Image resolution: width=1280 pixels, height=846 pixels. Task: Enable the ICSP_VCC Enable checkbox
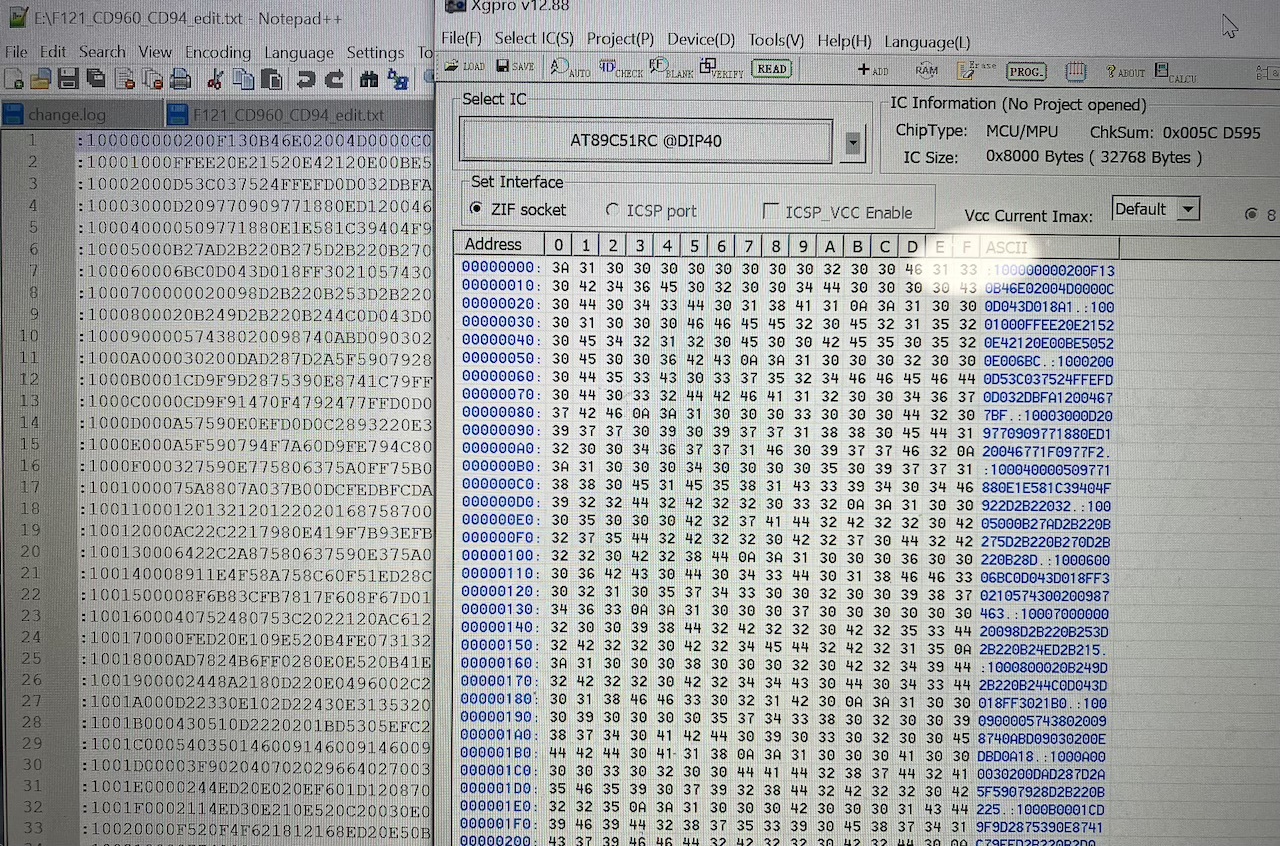coord(770,212)
